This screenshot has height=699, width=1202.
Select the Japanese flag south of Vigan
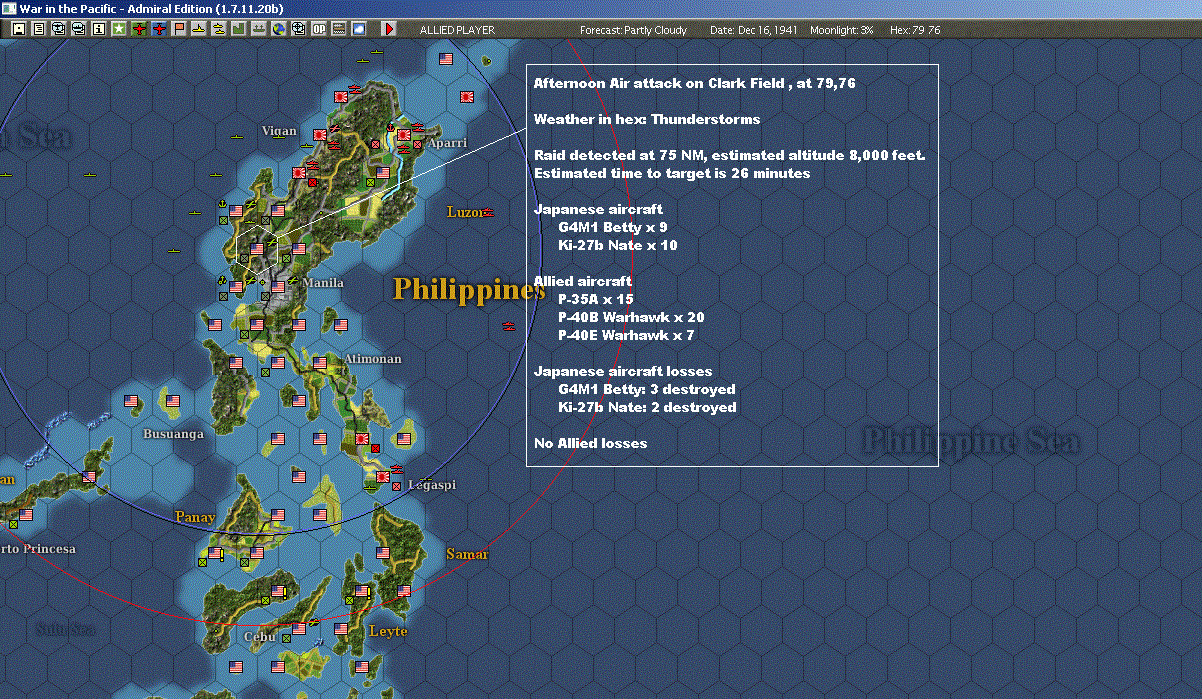pos(299,173)
